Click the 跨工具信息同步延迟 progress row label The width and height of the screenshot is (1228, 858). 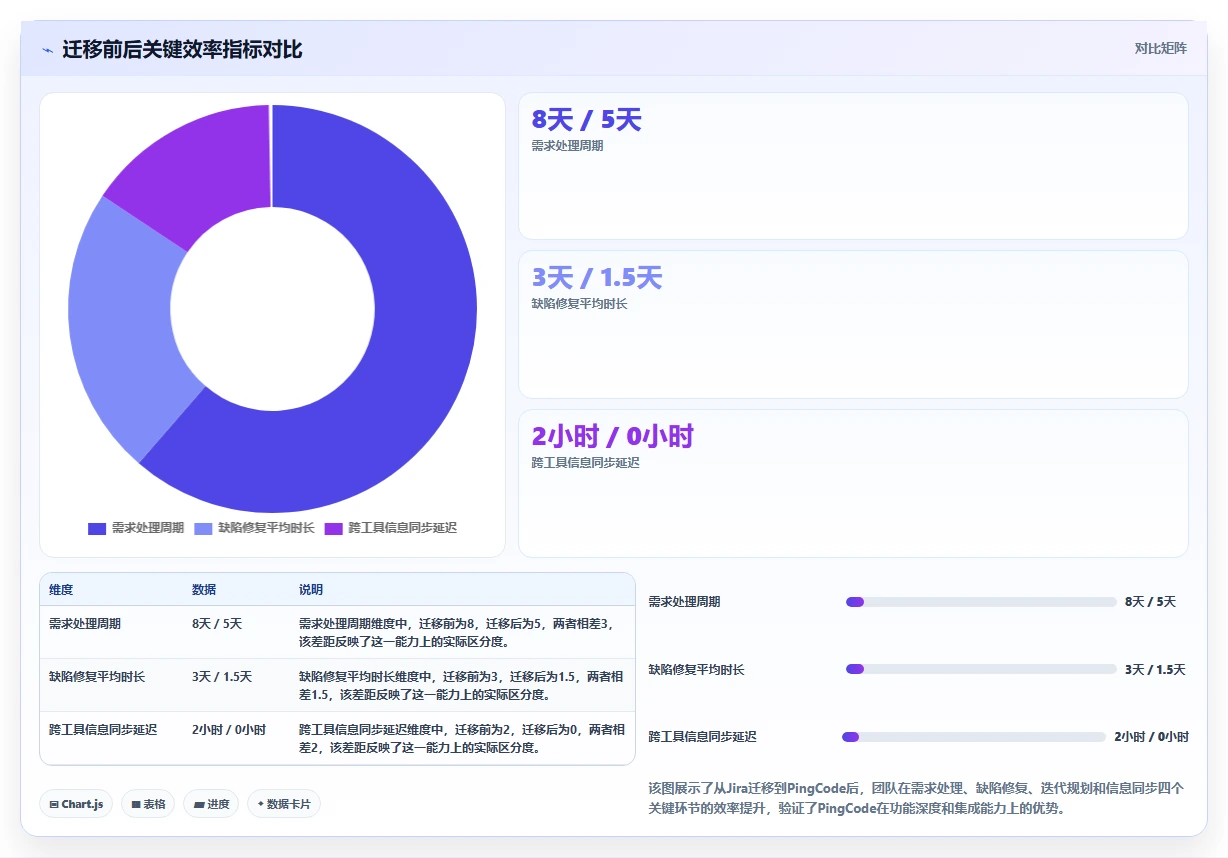pos(702,737)
